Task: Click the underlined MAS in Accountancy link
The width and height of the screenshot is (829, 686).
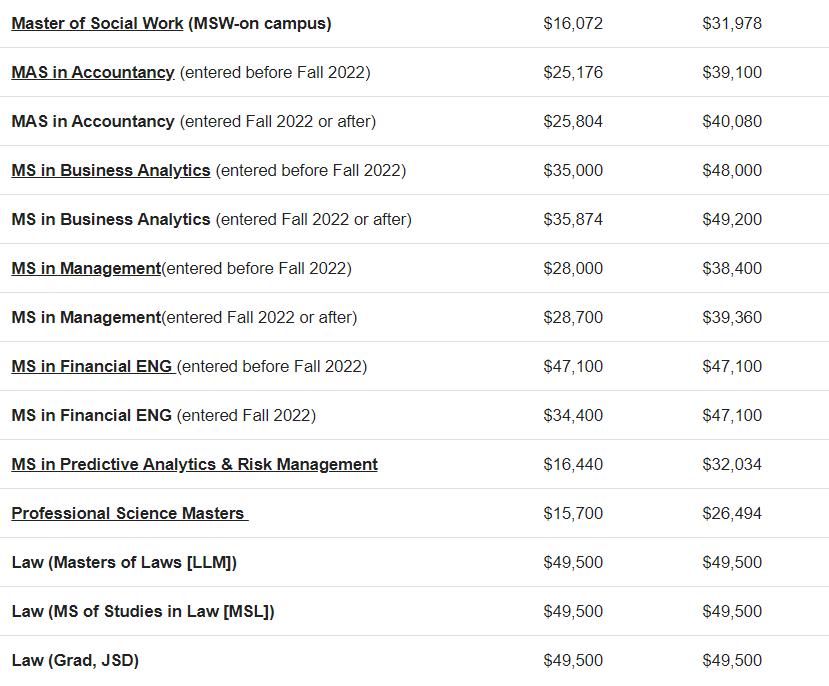Action: tap(93, 72)
